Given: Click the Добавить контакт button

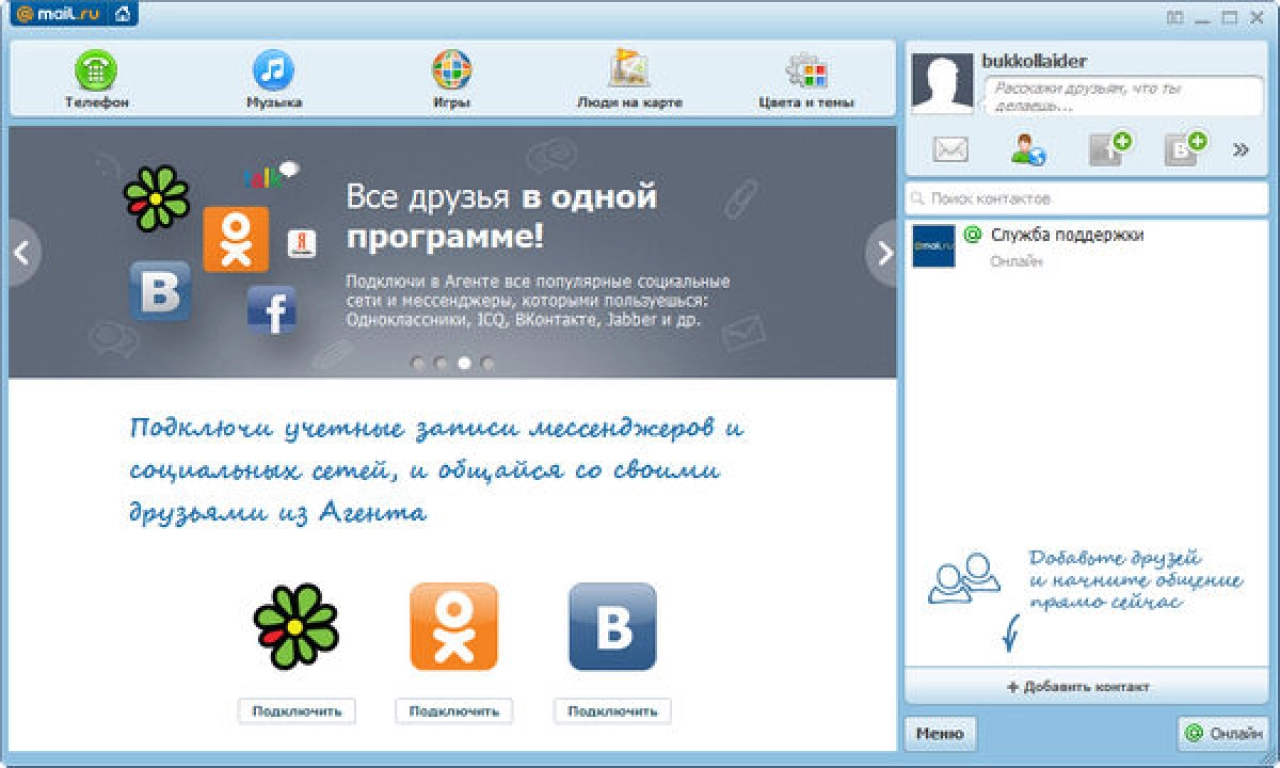Looking at the screenshot, I should tap(1086, 686).
